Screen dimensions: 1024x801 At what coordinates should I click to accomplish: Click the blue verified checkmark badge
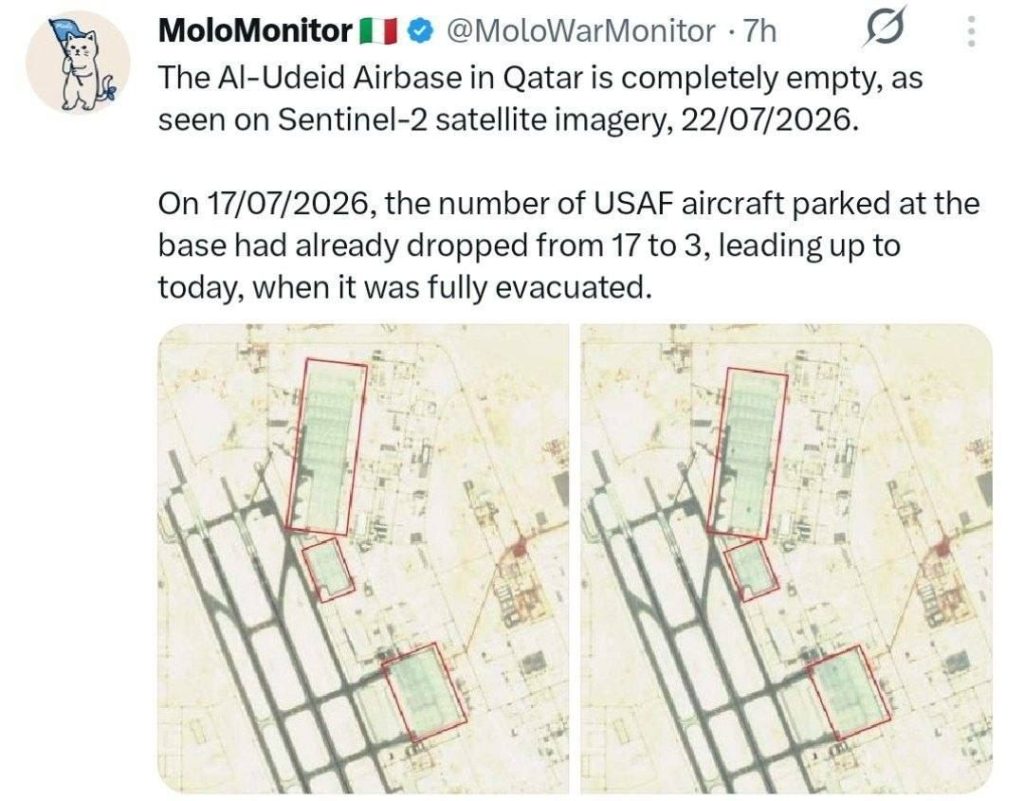420,30
